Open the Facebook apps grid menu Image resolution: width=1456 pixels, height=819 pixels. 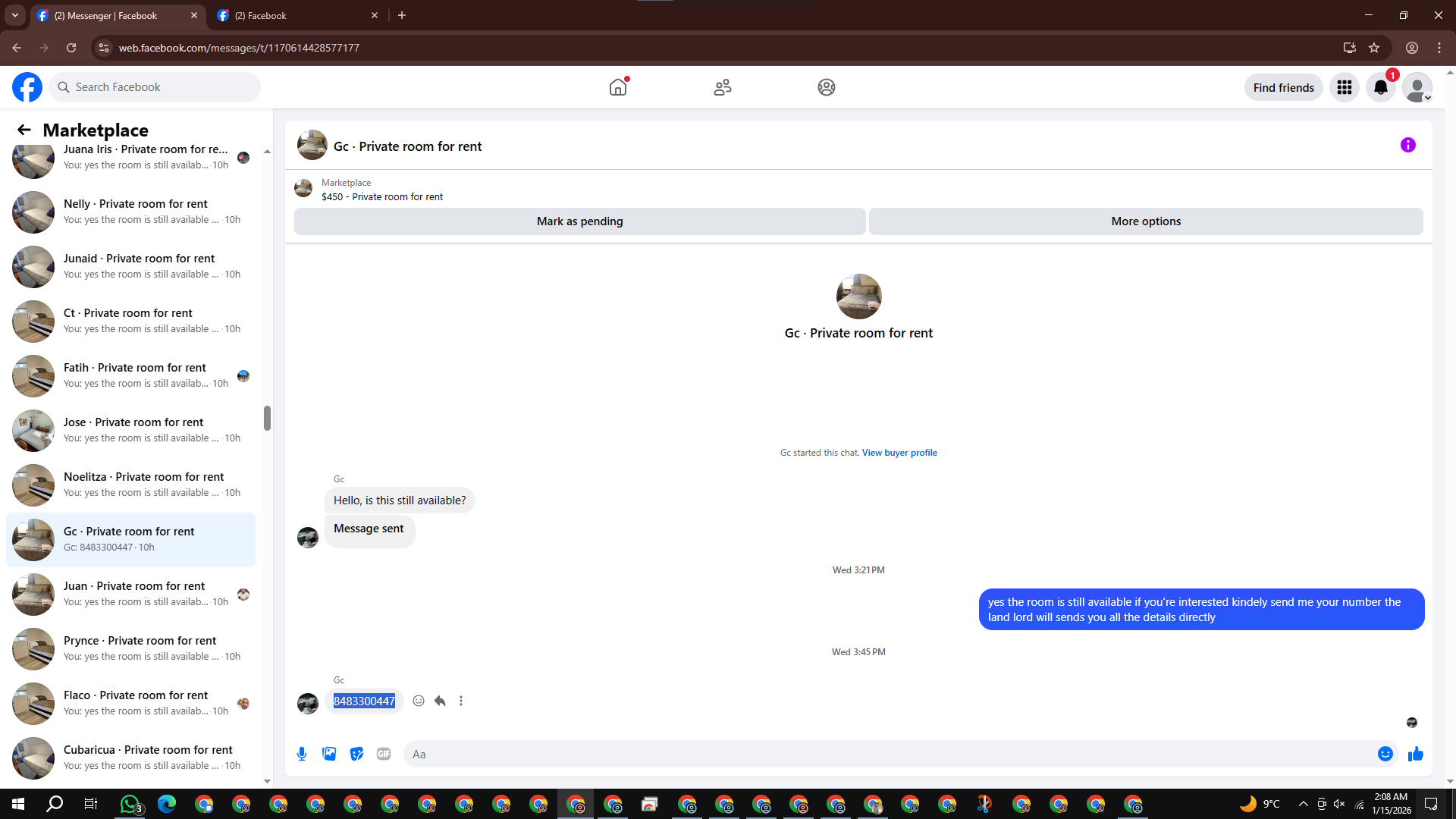pyautogui.click(x=1345, y=88)
